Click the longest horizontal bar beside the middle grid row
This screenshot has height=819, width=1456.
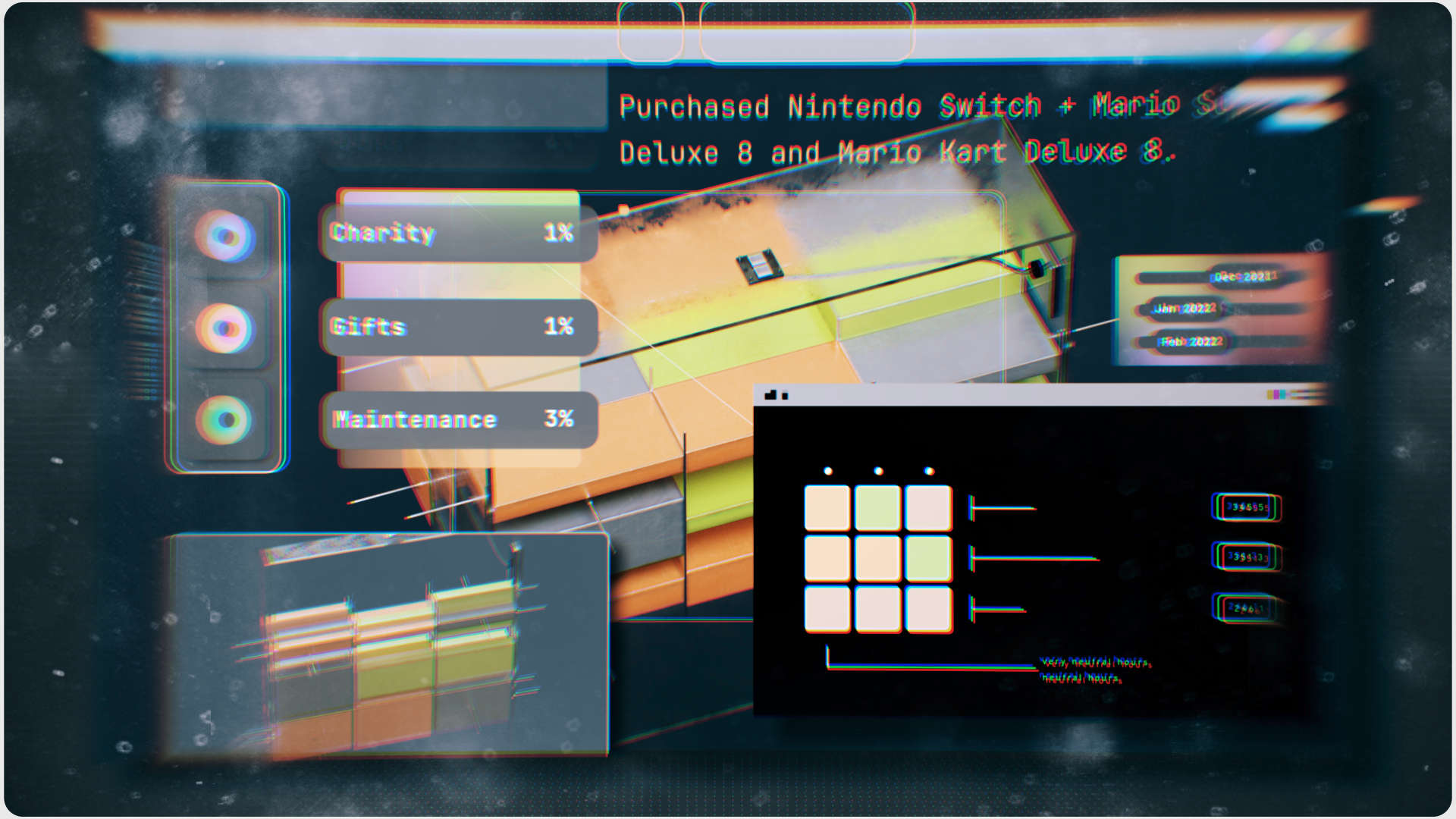[1034, 559]
